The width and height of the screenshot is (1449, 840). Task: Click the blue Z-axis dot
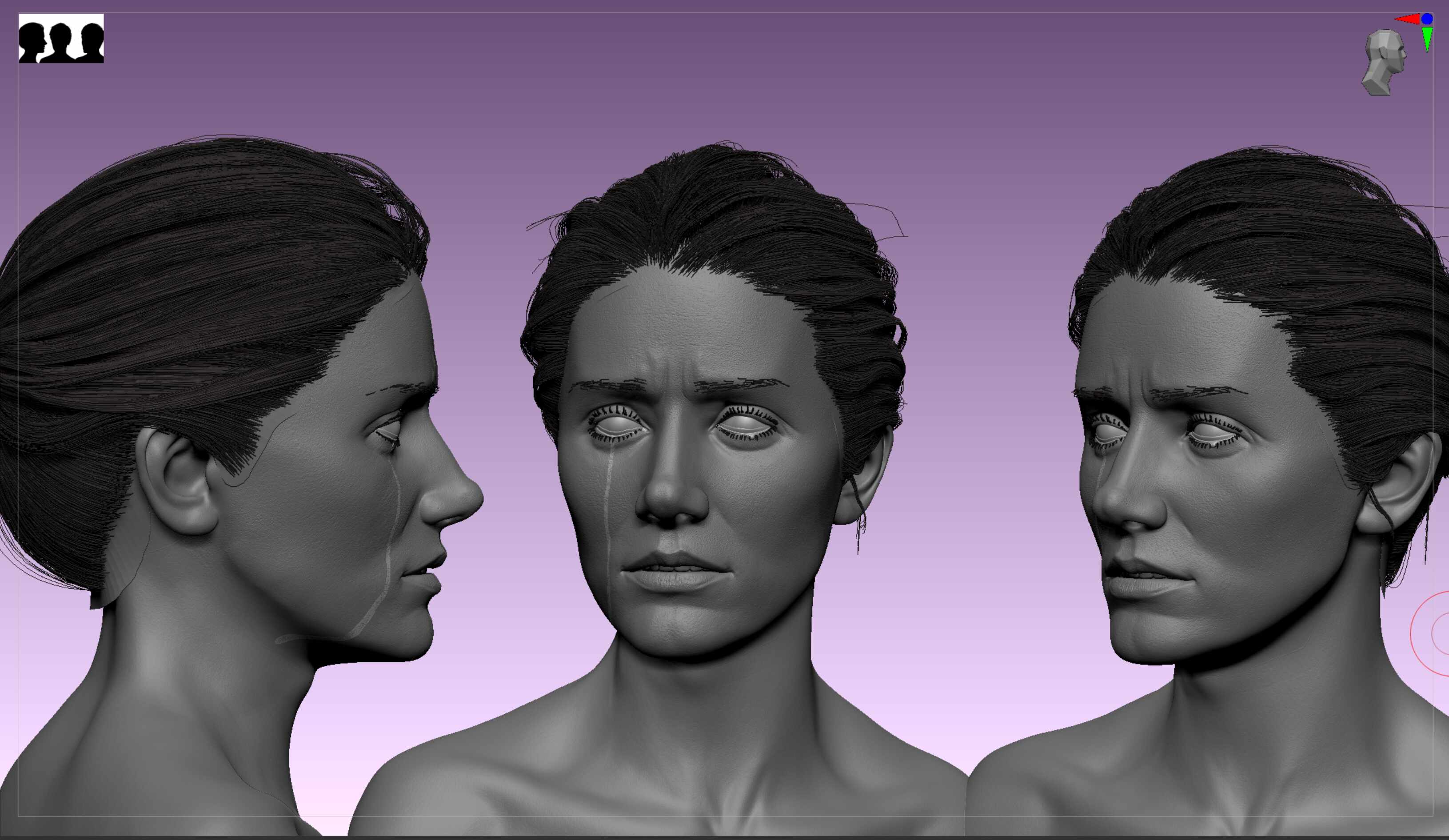pyautogui.click(x=1427, y=19)
